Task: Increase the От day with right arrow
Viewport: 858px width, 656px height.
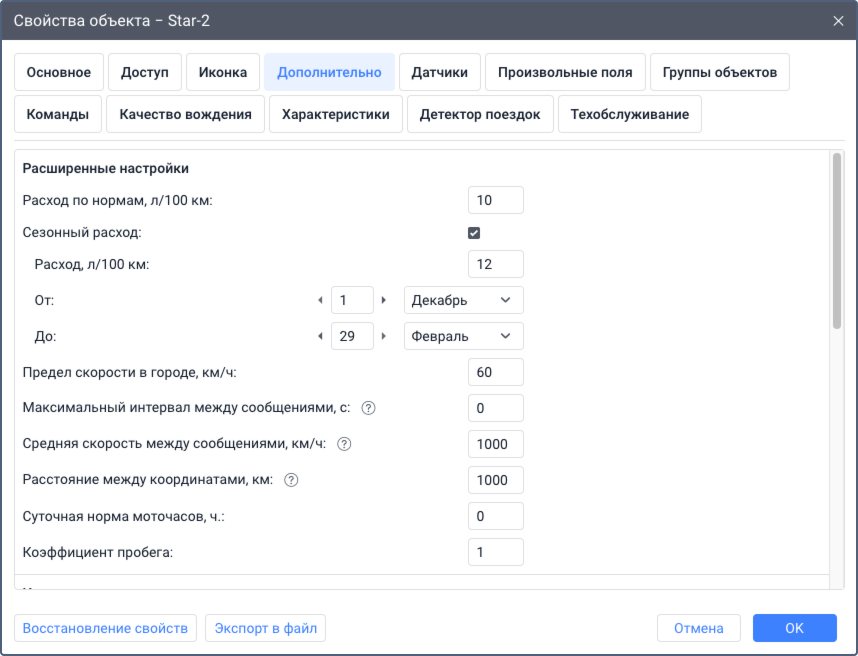Action: tap(384, 300)
